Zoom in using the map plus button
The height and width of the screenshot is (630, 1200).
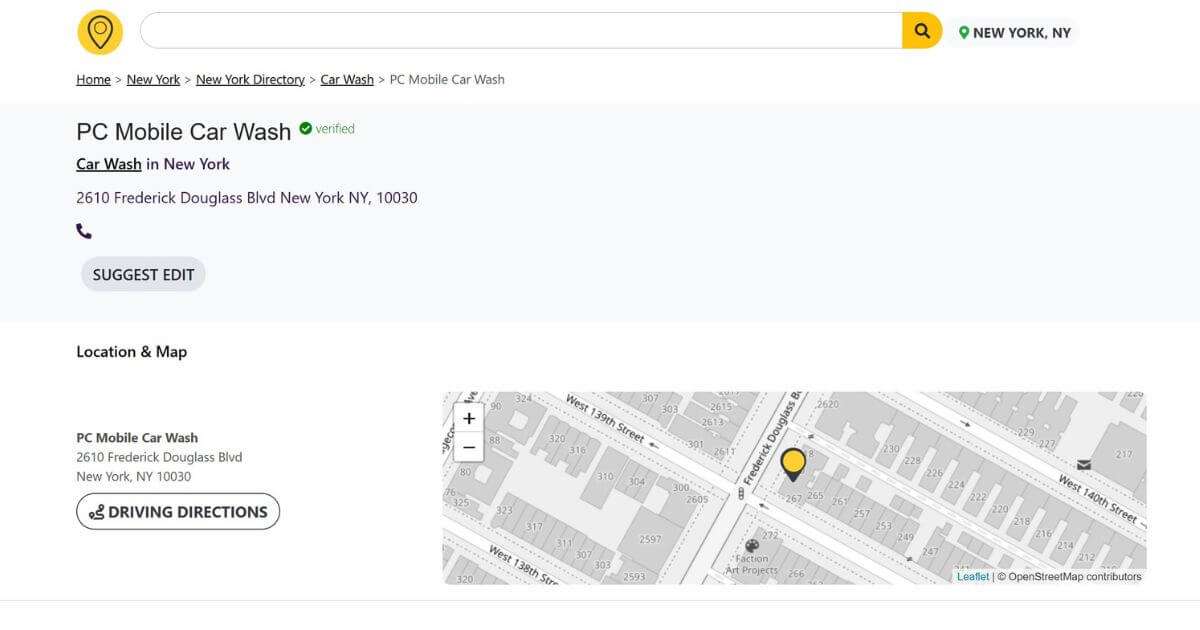click(x=468, y=418)
